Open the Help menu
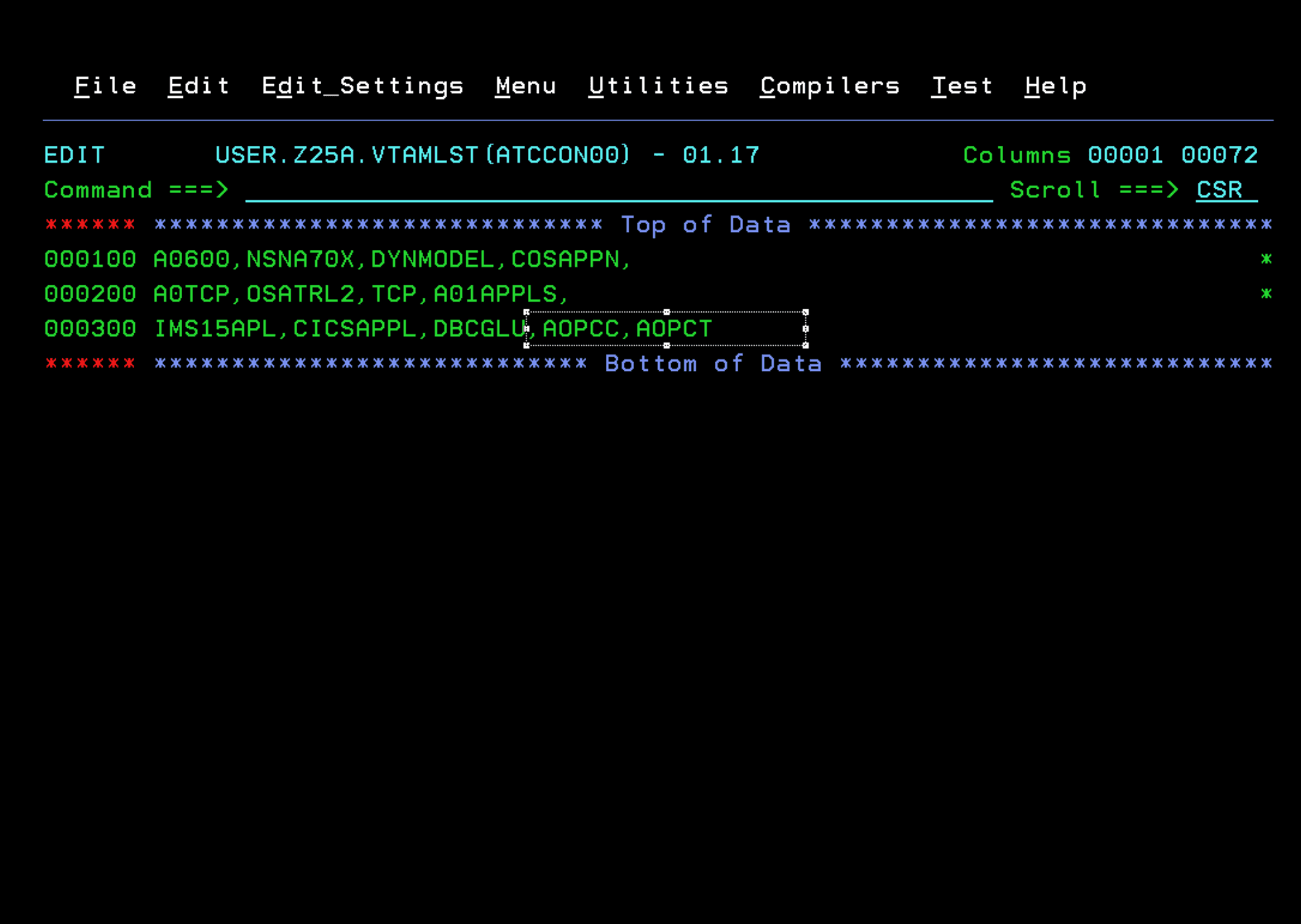This screenshot has height=924, width=1301. coord(1054,85)
